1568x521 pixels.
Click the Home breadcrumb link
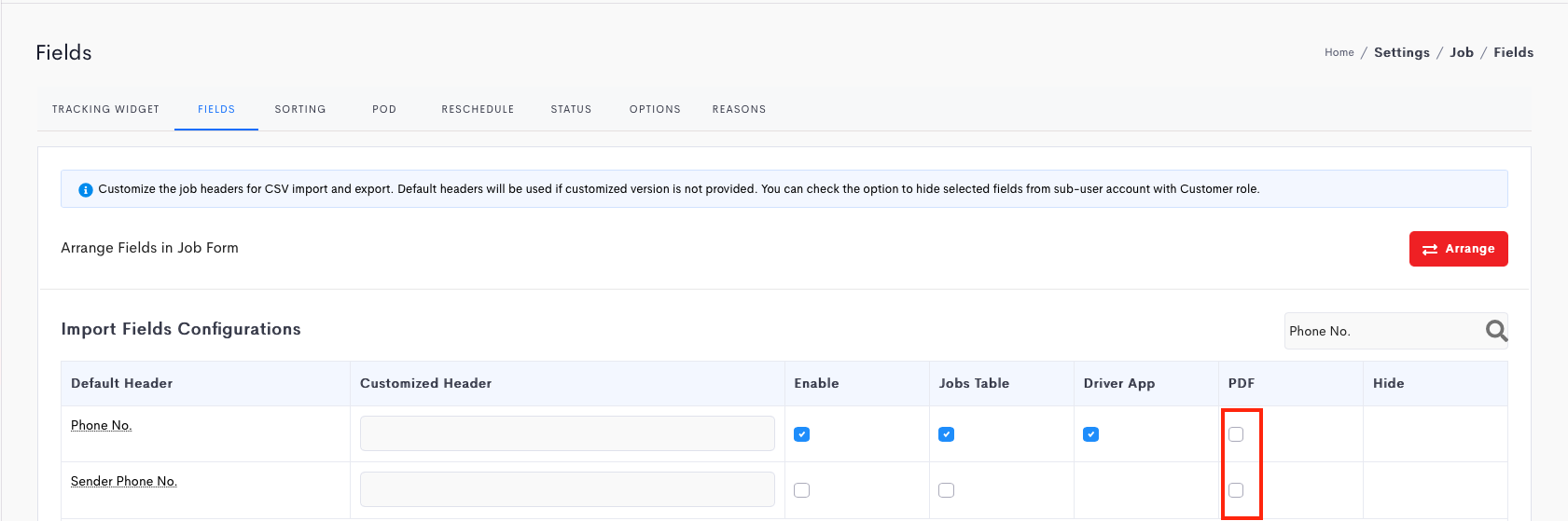coord(1339,52)
